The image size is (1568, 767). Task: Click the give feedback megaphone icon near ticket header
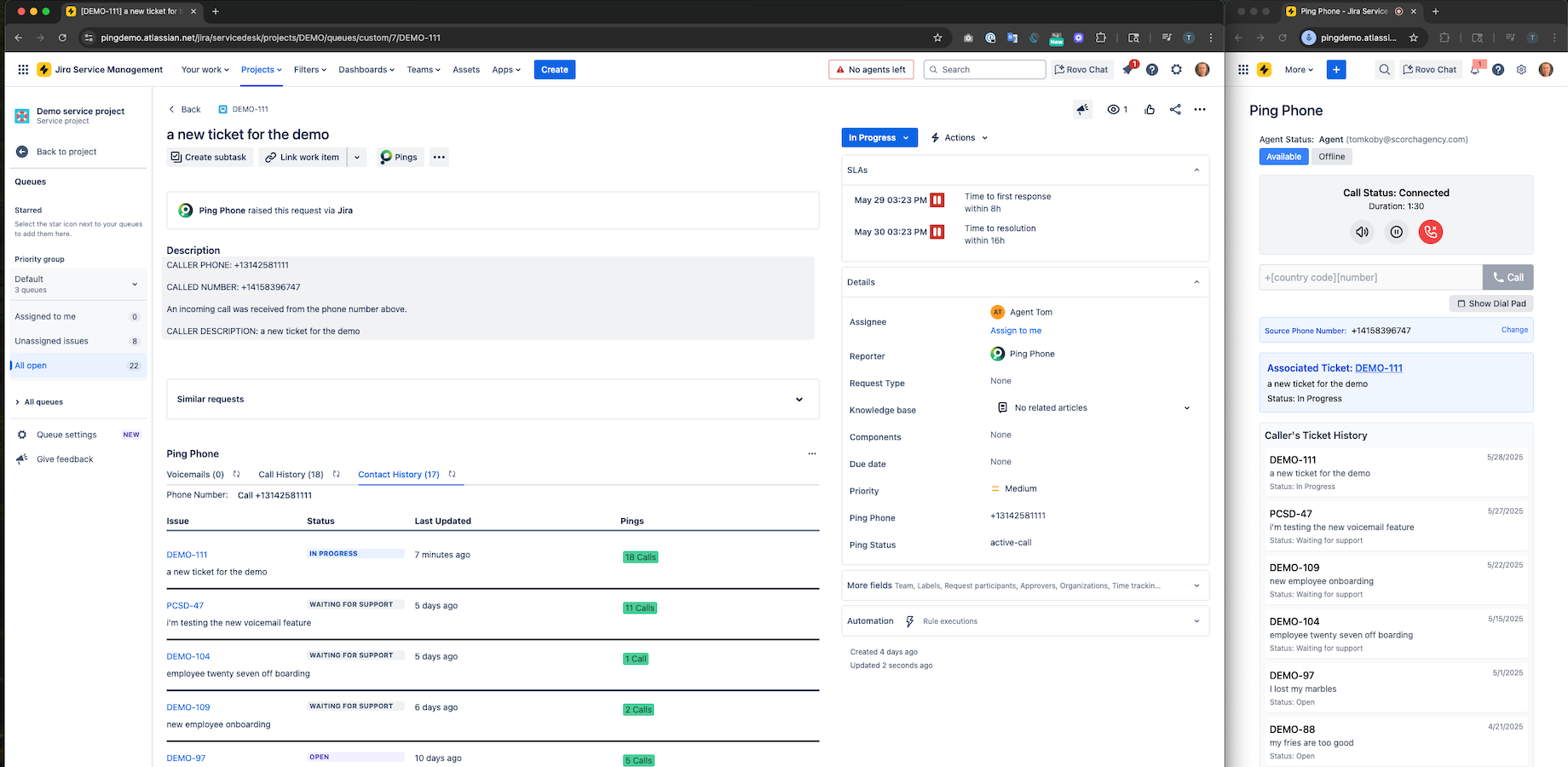pos(1082,109)
